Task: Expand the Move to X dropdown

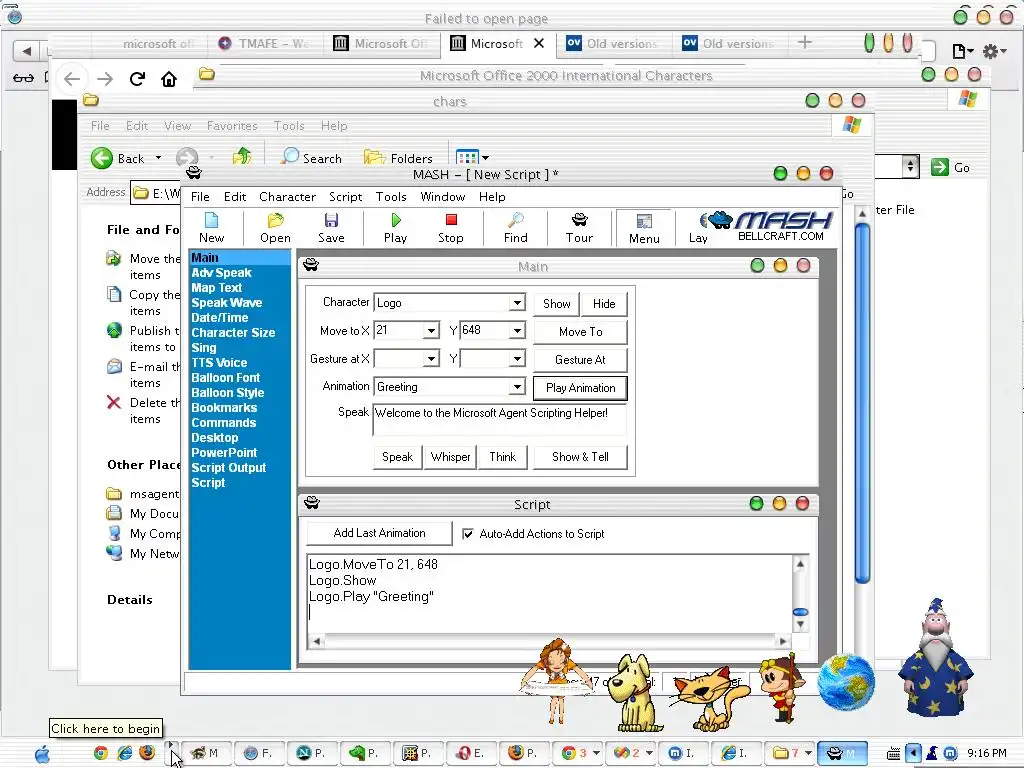Action: tap(430, 331)
